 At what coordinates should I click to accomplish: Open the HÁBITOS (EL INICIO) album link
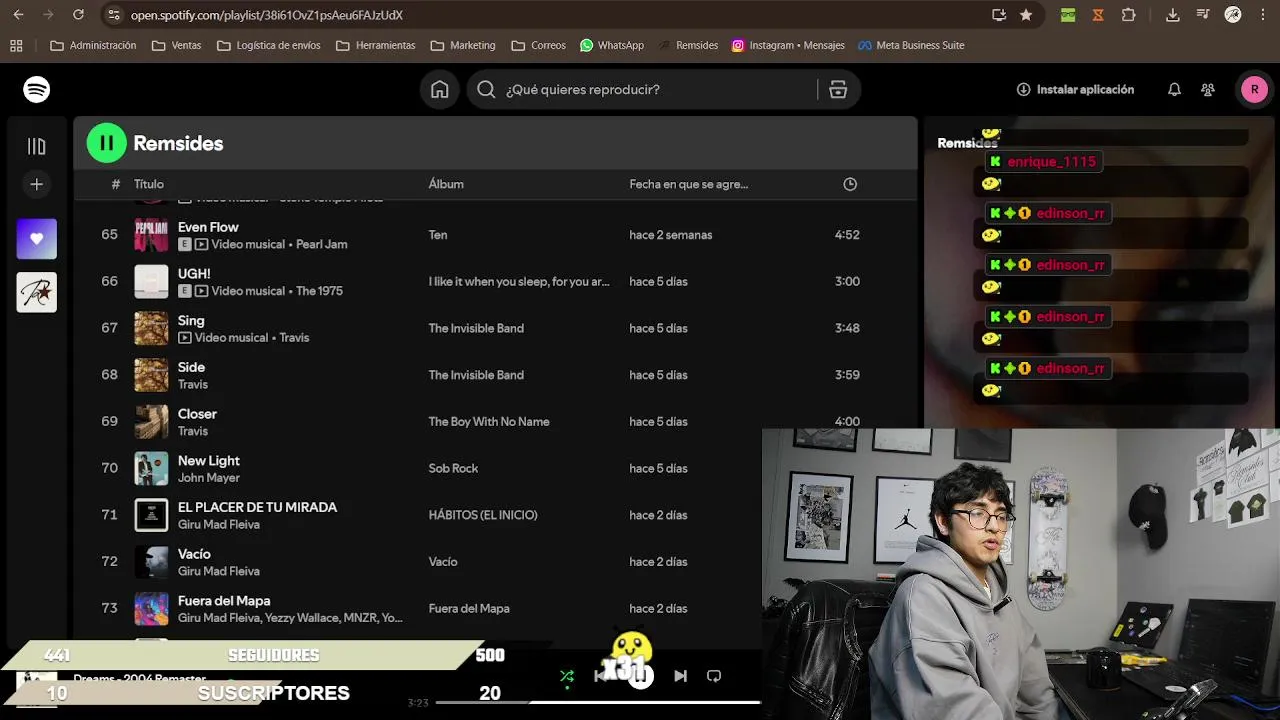tap(483, 515)
